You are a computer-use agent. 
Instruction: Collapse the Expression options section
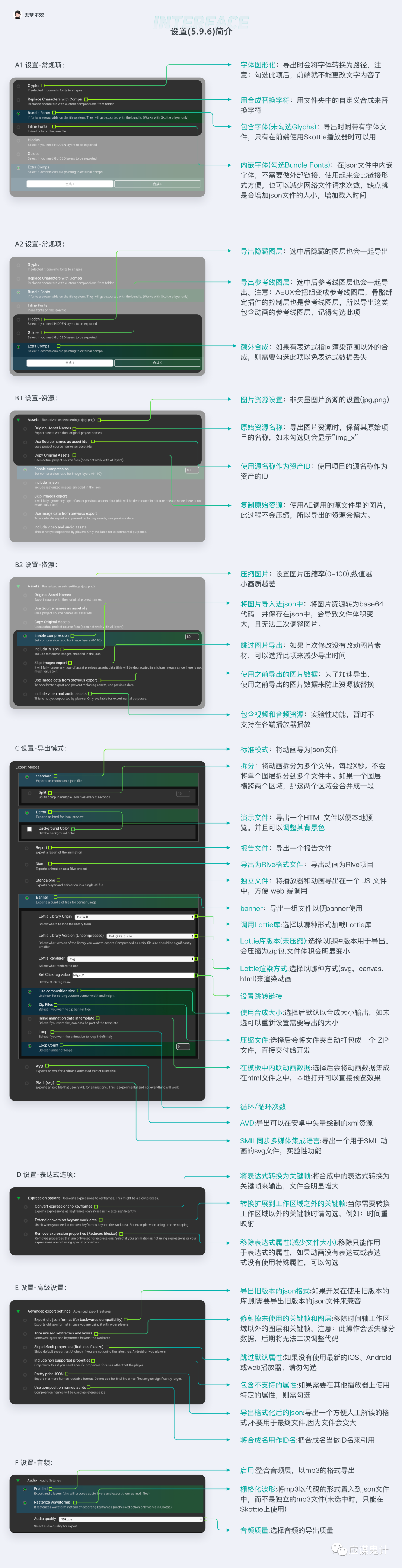coord(19,1198)
